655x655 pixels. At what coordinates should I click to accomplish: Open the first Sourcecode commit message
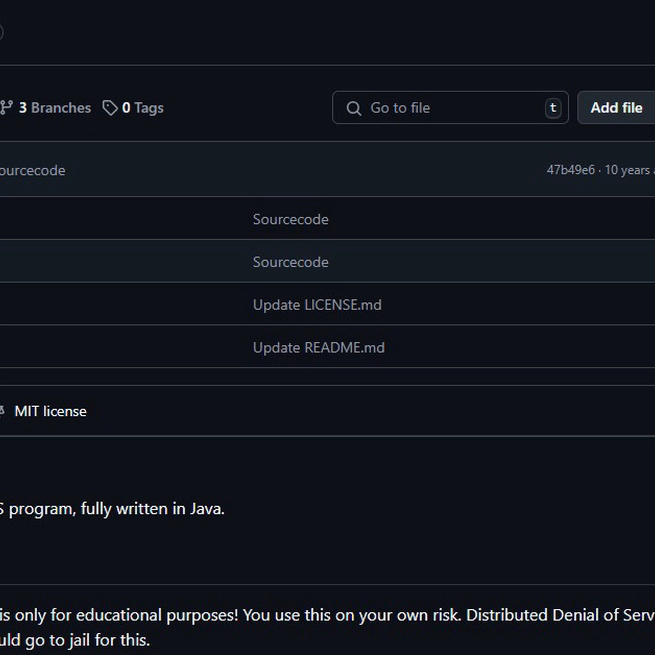pyautogui.click(x=290, y=219)
